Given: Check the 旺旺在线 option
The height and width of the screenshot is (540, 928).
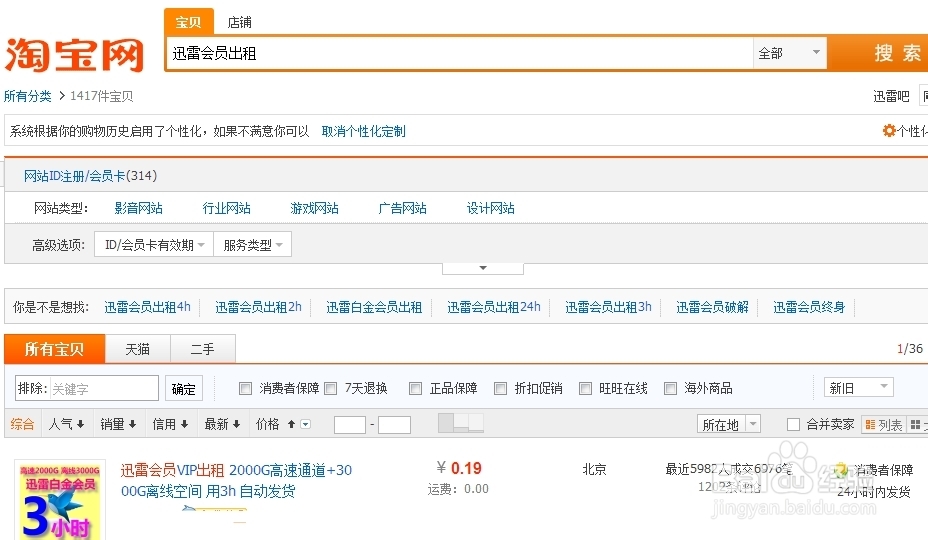Looking at the screenshot, I should (x=585, y=388).
